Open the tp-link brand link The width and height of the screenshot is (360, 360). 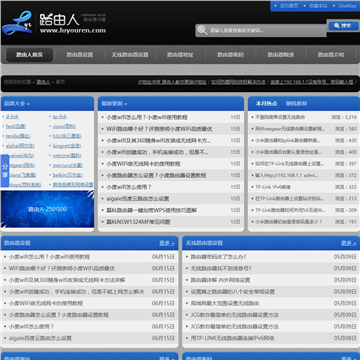pyautogui.click(x=60, y=117)
